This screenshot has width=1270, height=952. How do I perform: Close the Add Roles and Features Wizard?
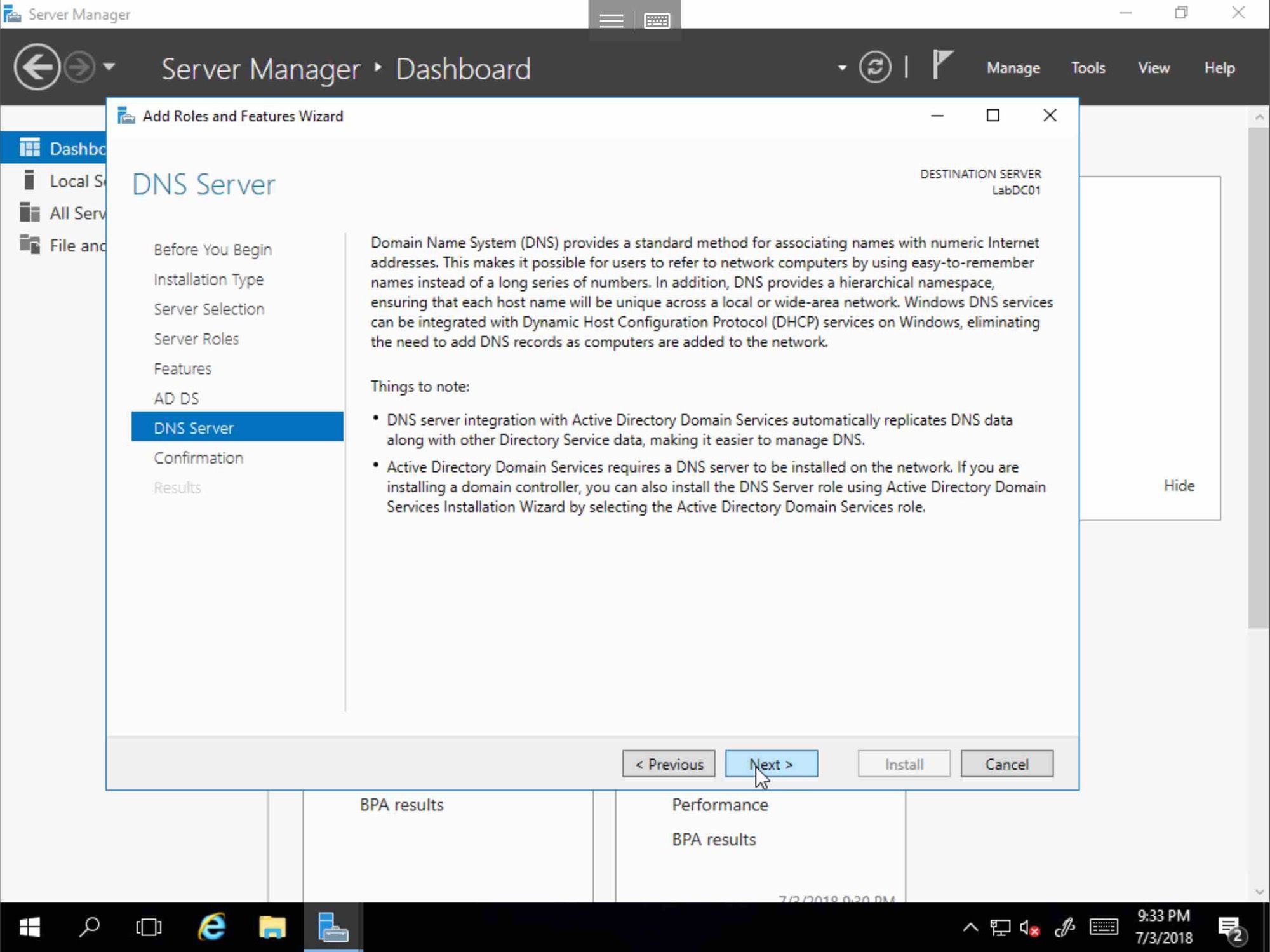pos(1050,116)
